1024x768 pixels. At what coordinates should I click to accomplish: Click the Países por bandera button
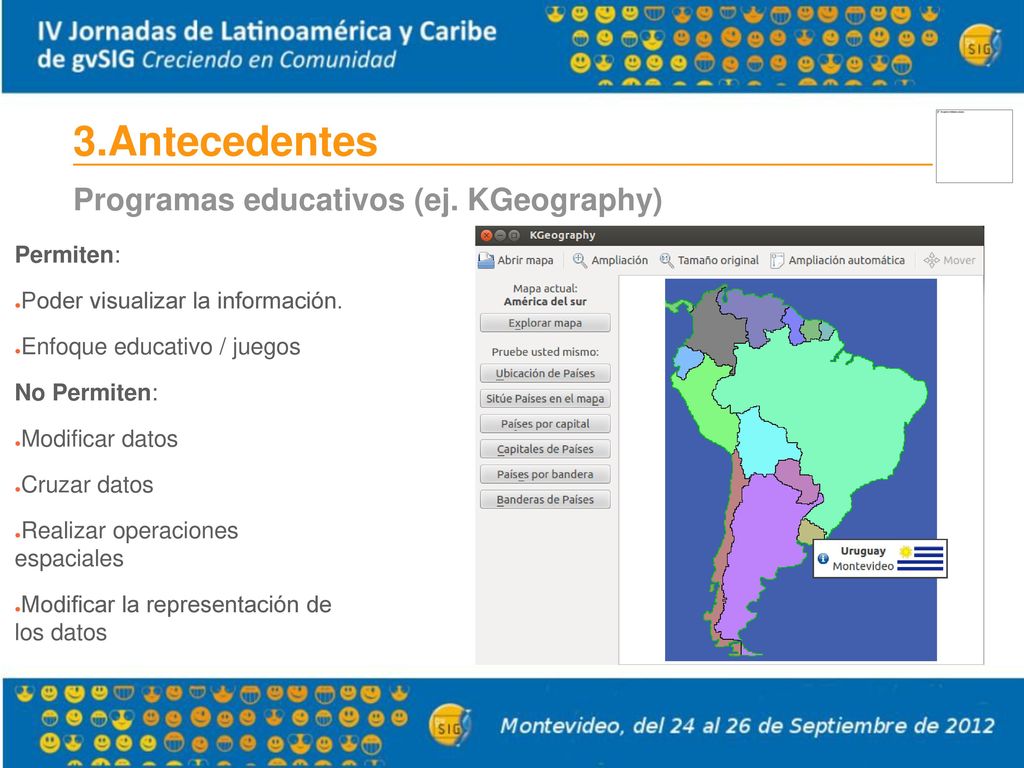tap(545, 474)
